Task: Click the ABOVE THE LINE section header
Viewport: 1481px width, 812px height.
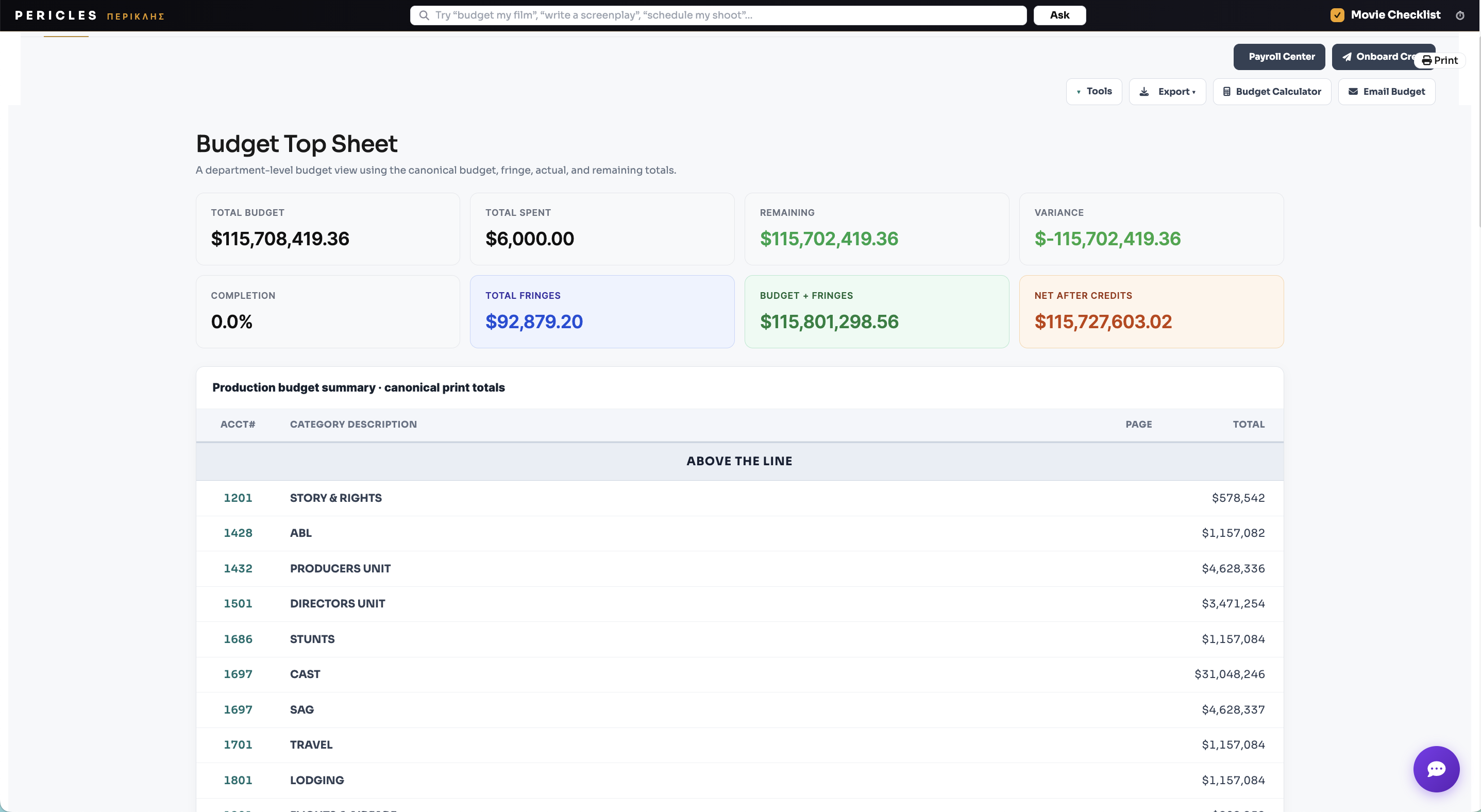Action: (x=739, y=461)
